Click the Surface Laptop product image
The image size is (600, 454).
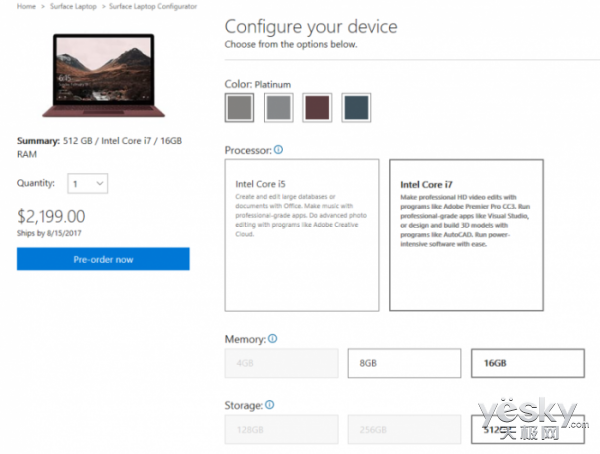103,75
